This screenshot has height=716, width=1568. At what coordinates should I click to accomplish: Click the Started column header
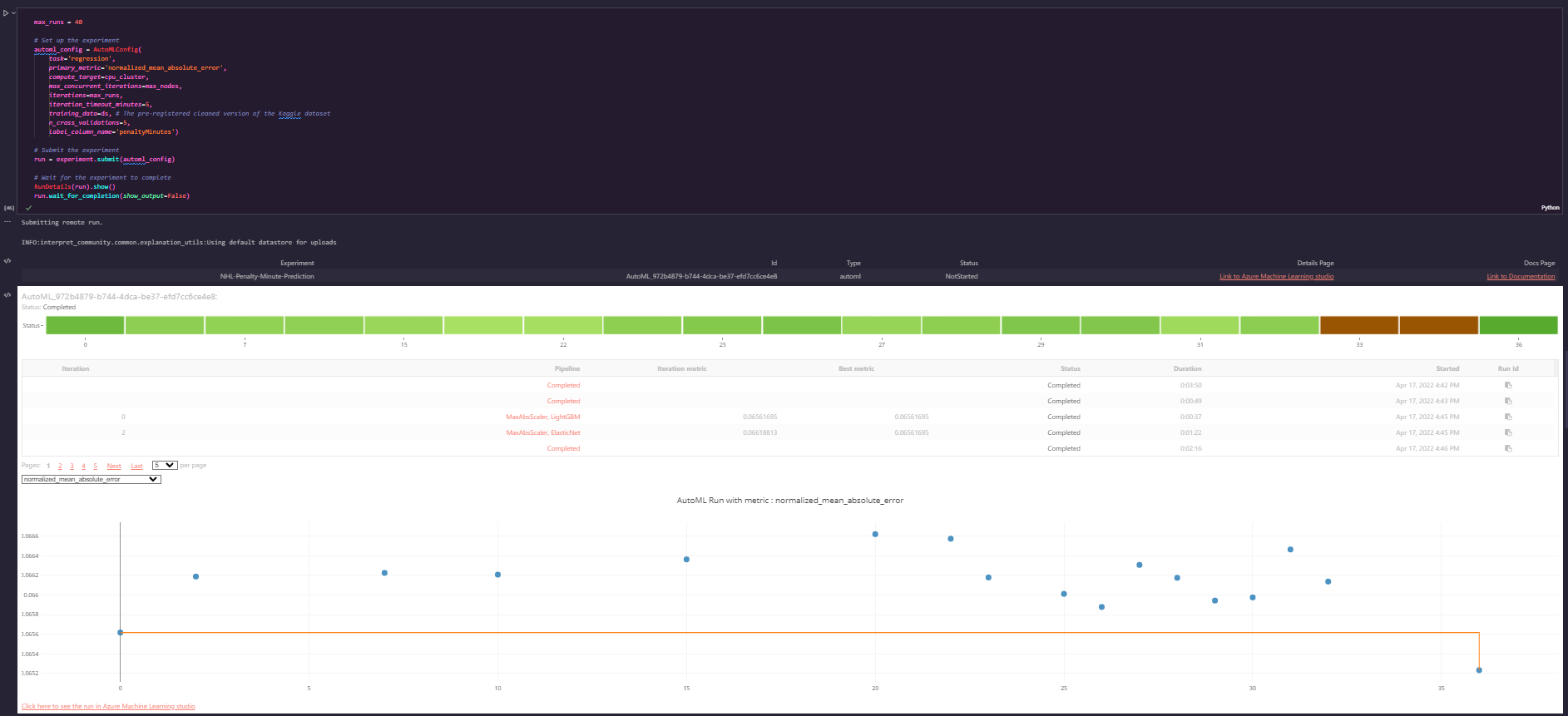tap(1447, 368)
